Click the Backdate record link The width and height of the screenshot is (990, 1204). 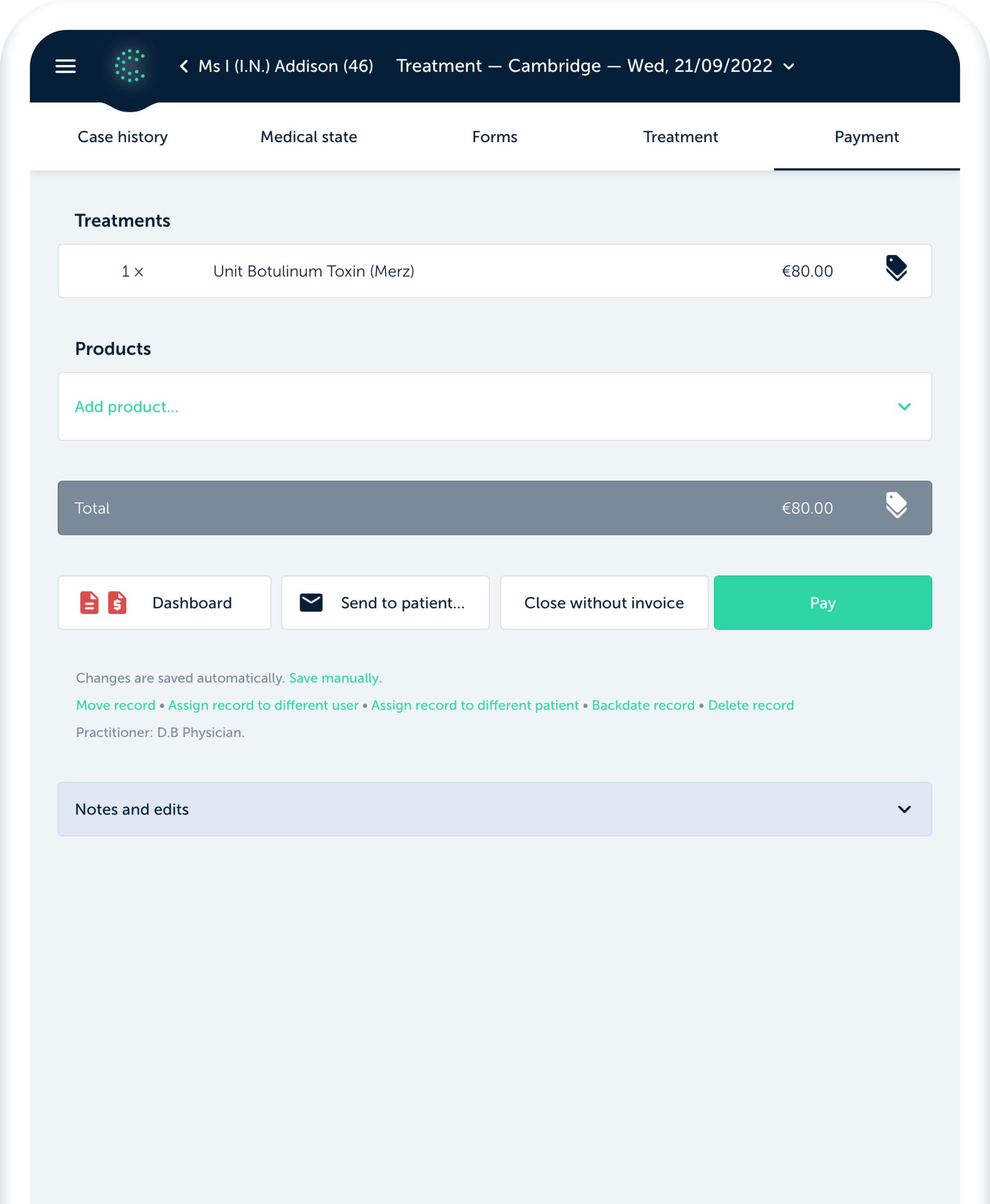(x=643, y=705)
